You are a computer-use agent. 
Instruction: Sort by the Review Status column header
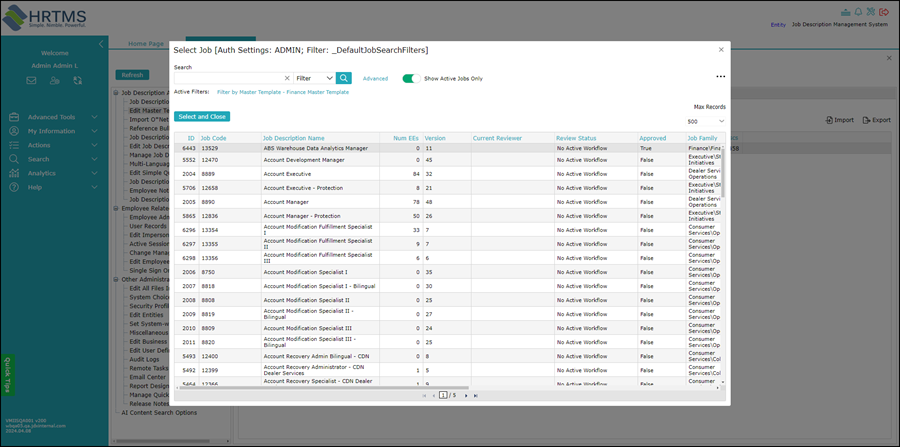(x=576, y=138)
